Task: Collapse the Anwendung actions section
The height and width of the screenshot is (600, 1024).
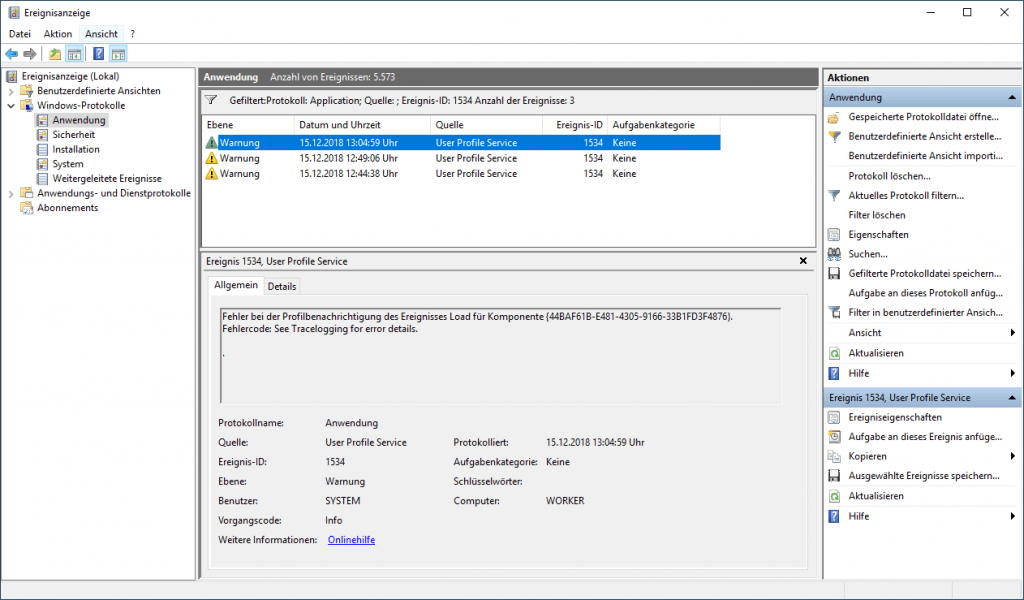Action: 1012,97
